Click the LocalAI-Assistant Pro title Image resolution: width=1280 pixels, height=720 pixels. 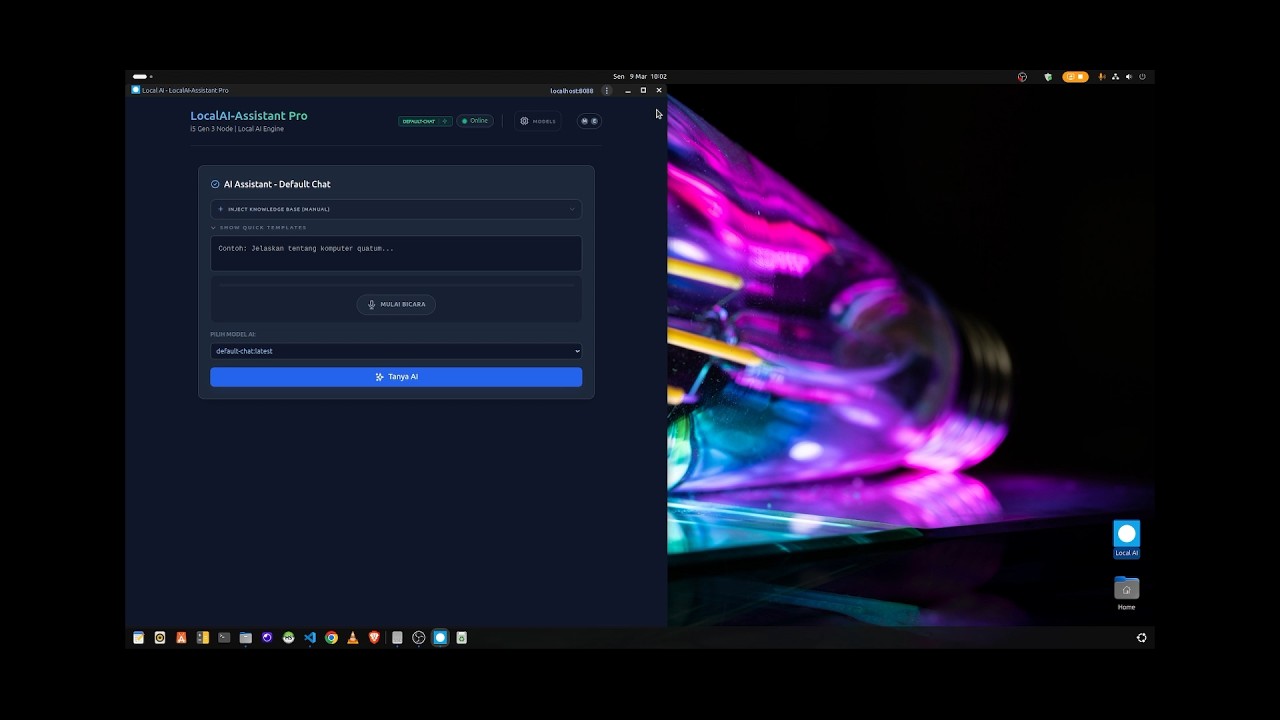(x=249, y=116)
